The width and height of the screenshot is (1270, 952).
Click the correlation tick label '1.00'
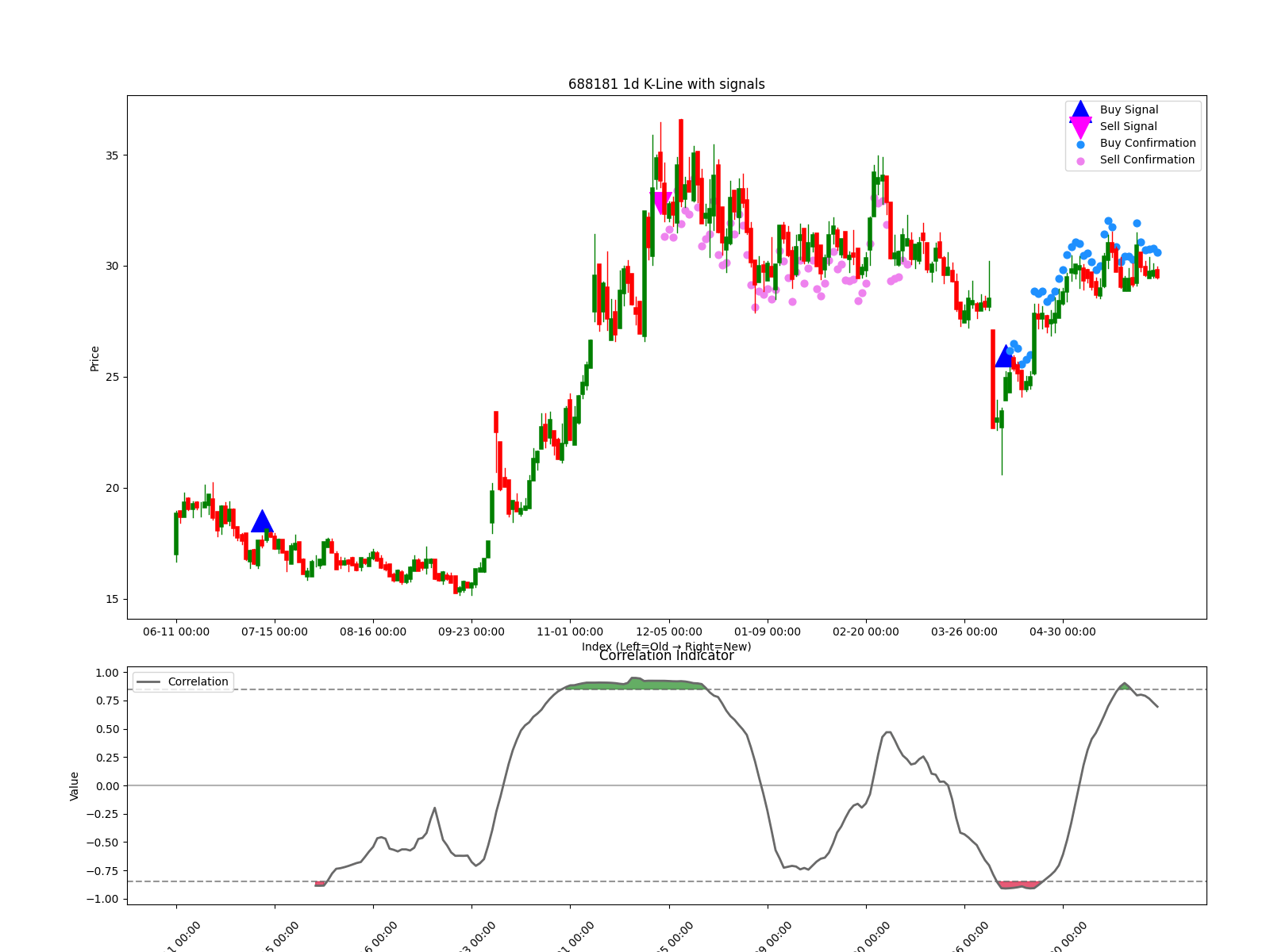tap(107, 673)
